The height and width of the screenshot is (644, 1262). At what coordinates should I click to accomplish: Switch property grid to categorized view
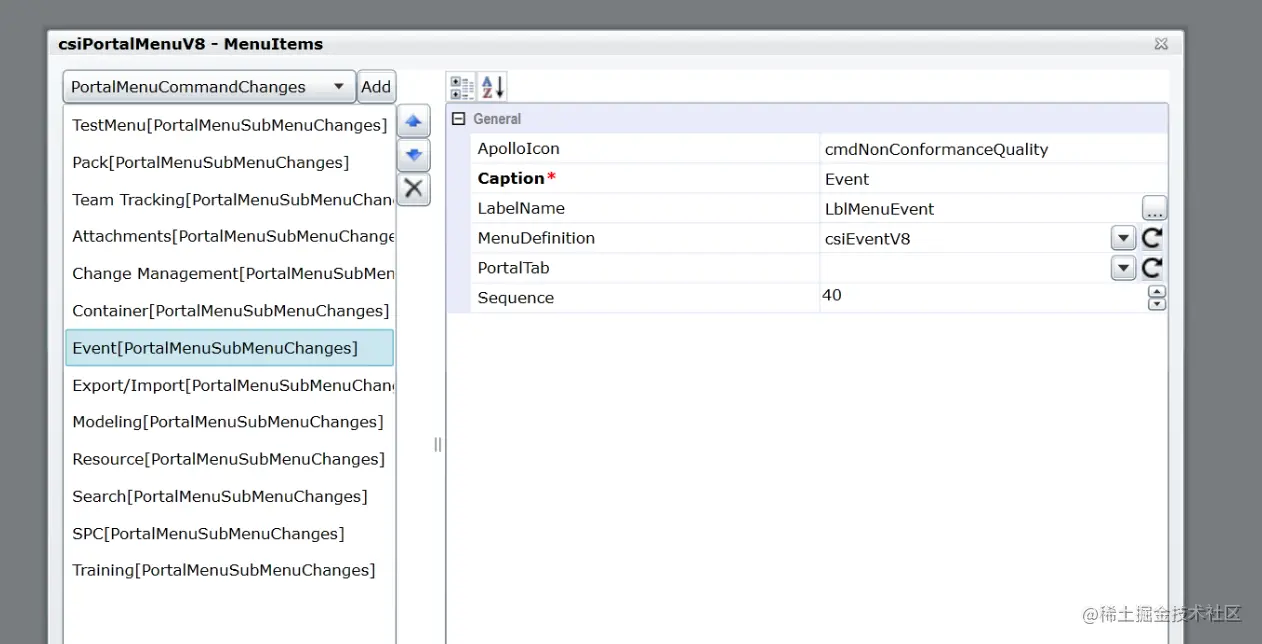click(x=462, y=87)
